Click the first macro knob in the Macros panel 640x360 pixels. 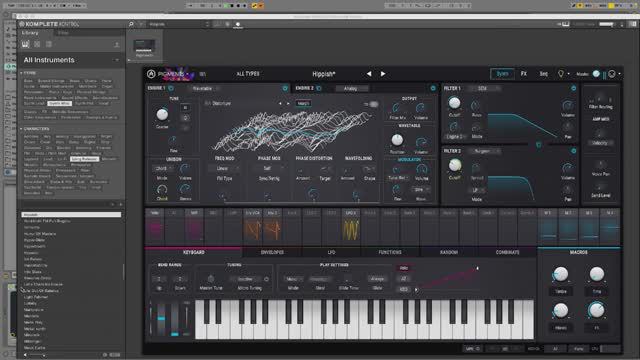pos(561,274)
